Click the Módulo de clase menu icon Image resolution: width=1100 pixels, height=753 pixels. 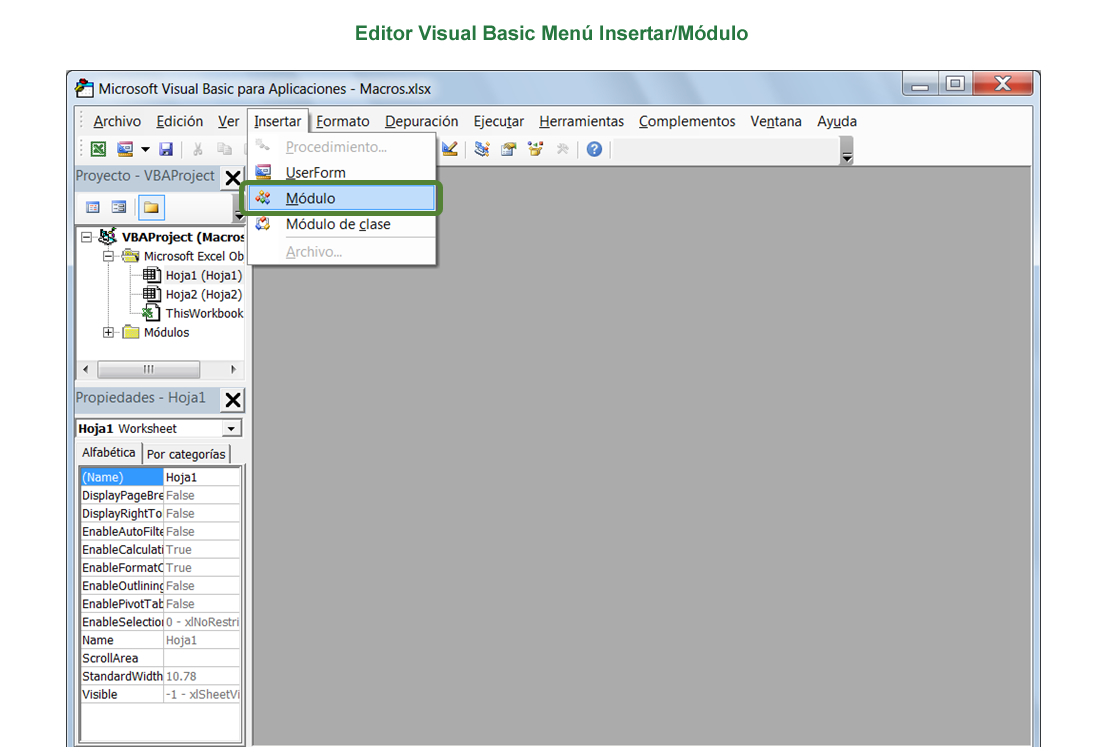click(x=263, y=224)
